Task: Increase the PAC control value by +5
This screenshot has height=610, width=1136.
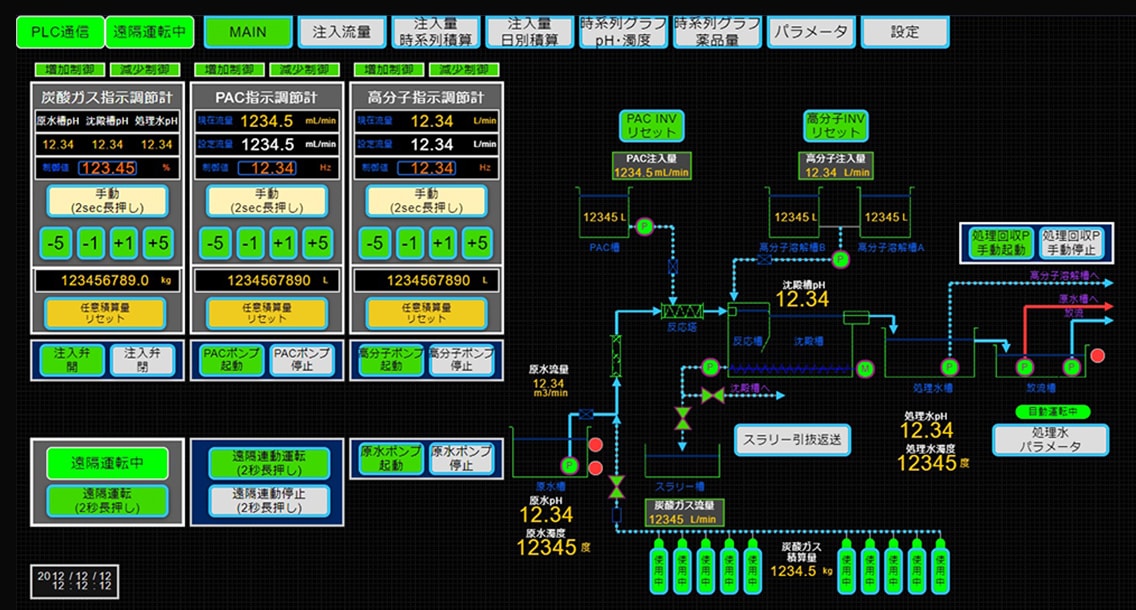Action: tap(317, 243)
